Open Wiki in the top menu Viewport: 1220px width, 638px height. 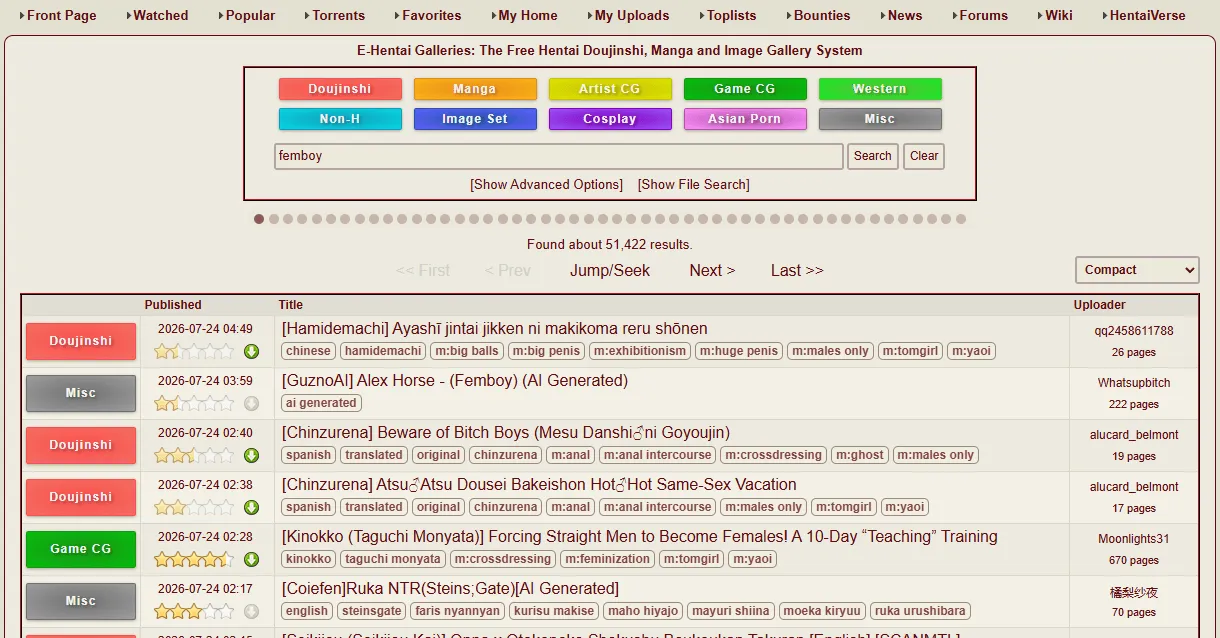coord(1059,15)
